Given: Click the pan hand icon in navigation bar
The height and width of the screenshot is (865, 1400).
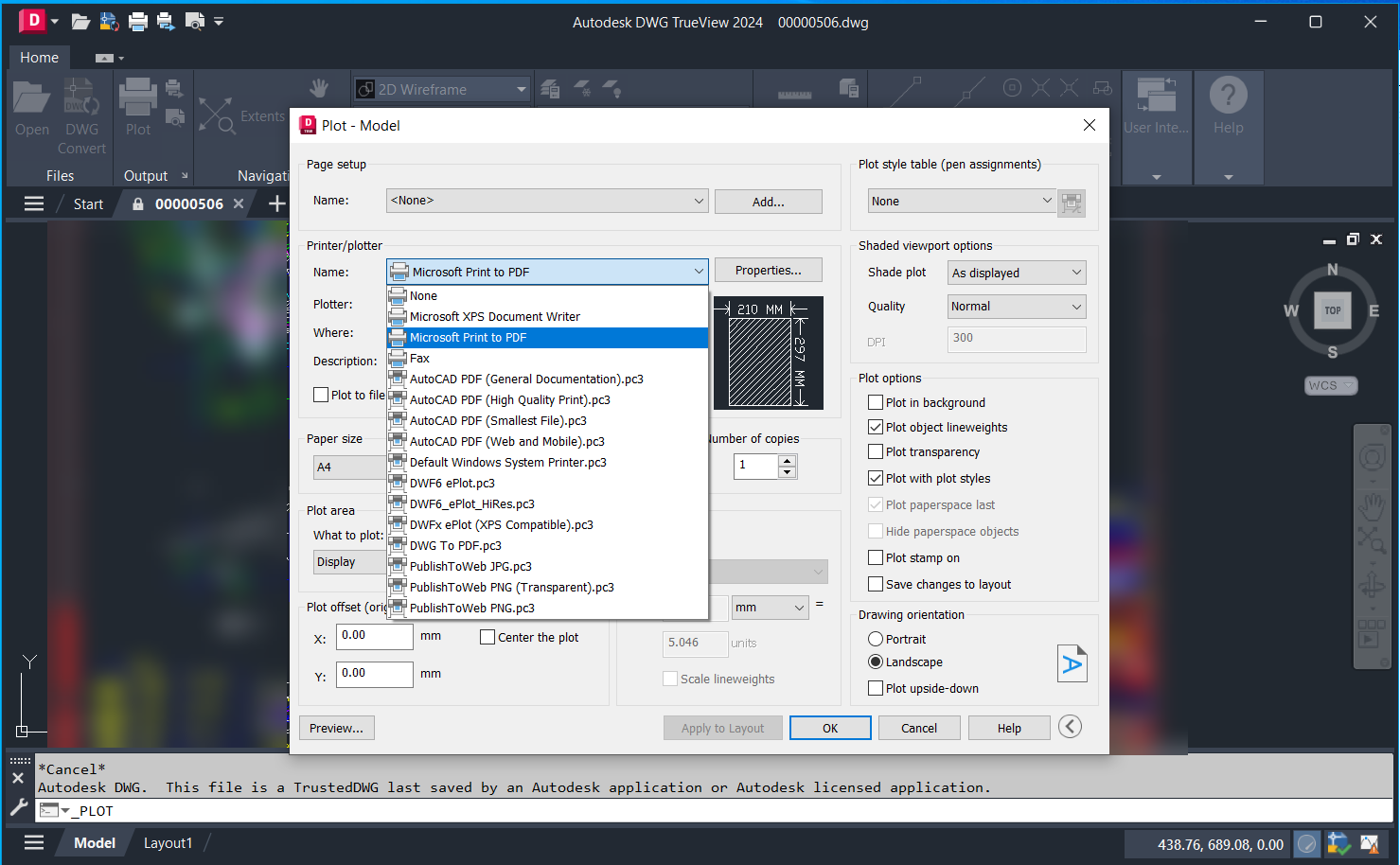Looking at the screenshot, I should 1372,506.
